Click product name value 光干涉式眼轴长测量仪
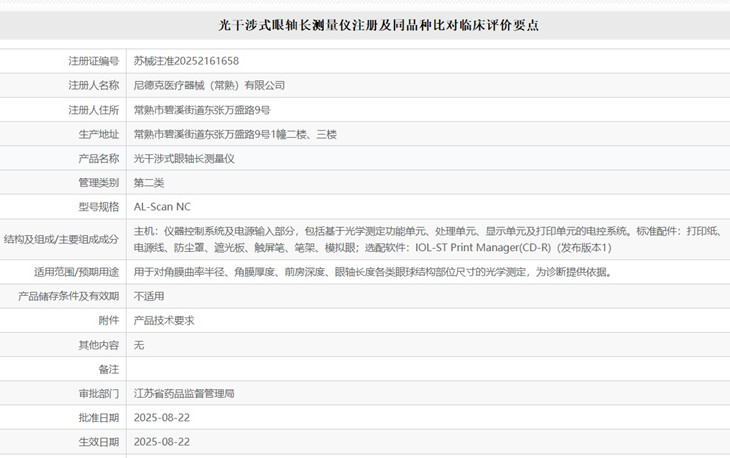The width and height of the screenshot is (730, 458). [184, 158]
